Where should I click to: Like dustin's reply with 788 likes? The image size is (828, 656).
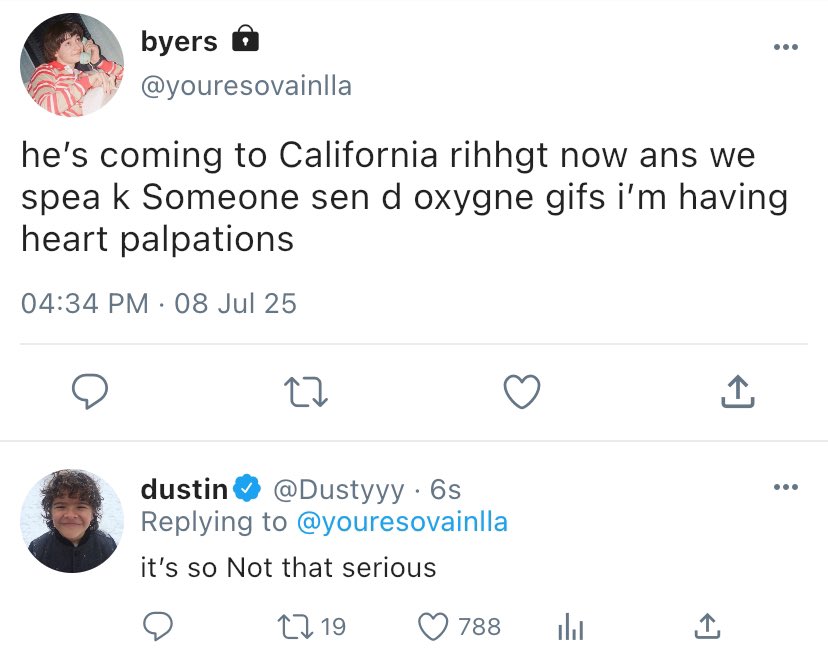[x=432, y=626]
